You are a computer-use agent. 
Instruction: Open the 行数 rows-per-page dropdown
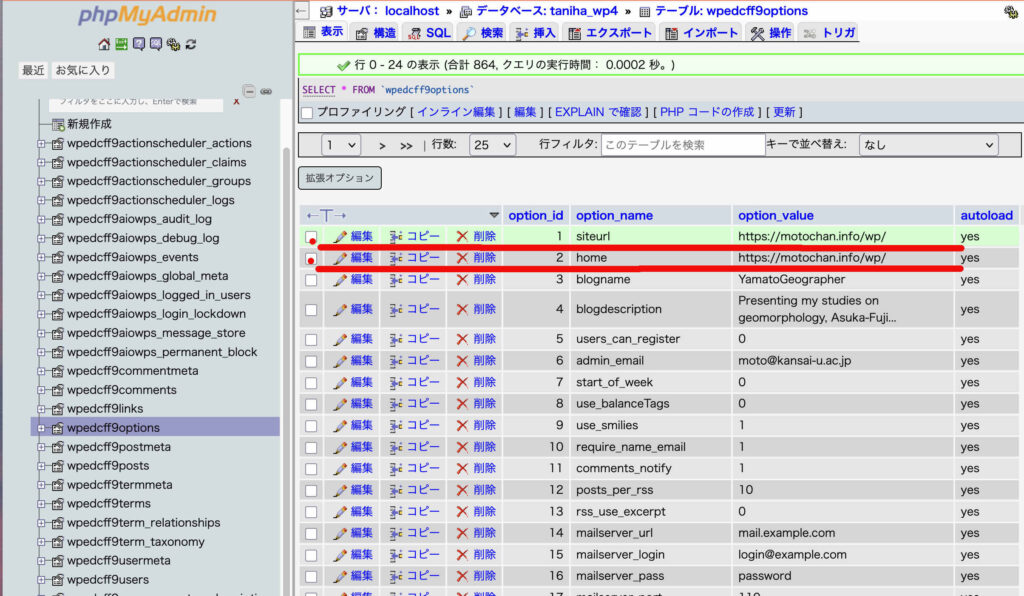(x=492, y=145)
